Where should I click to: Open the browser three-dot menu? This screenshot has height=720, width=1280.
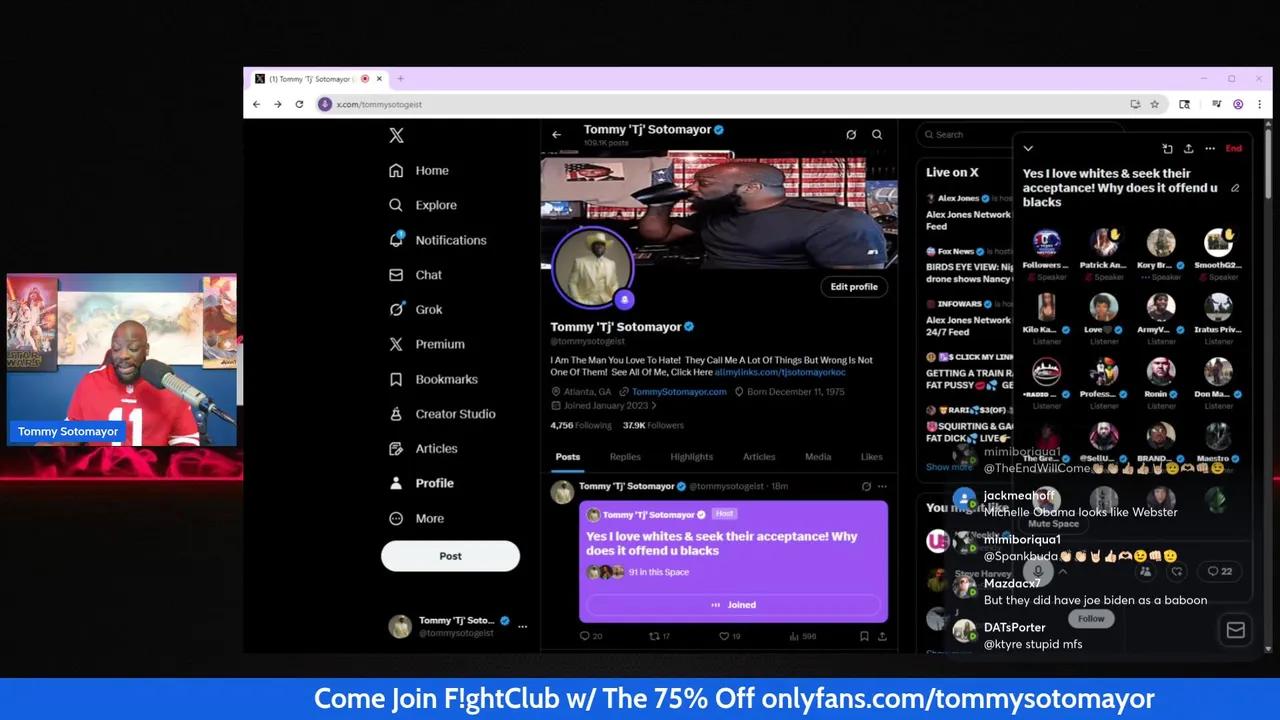[x=1259, y=104]
